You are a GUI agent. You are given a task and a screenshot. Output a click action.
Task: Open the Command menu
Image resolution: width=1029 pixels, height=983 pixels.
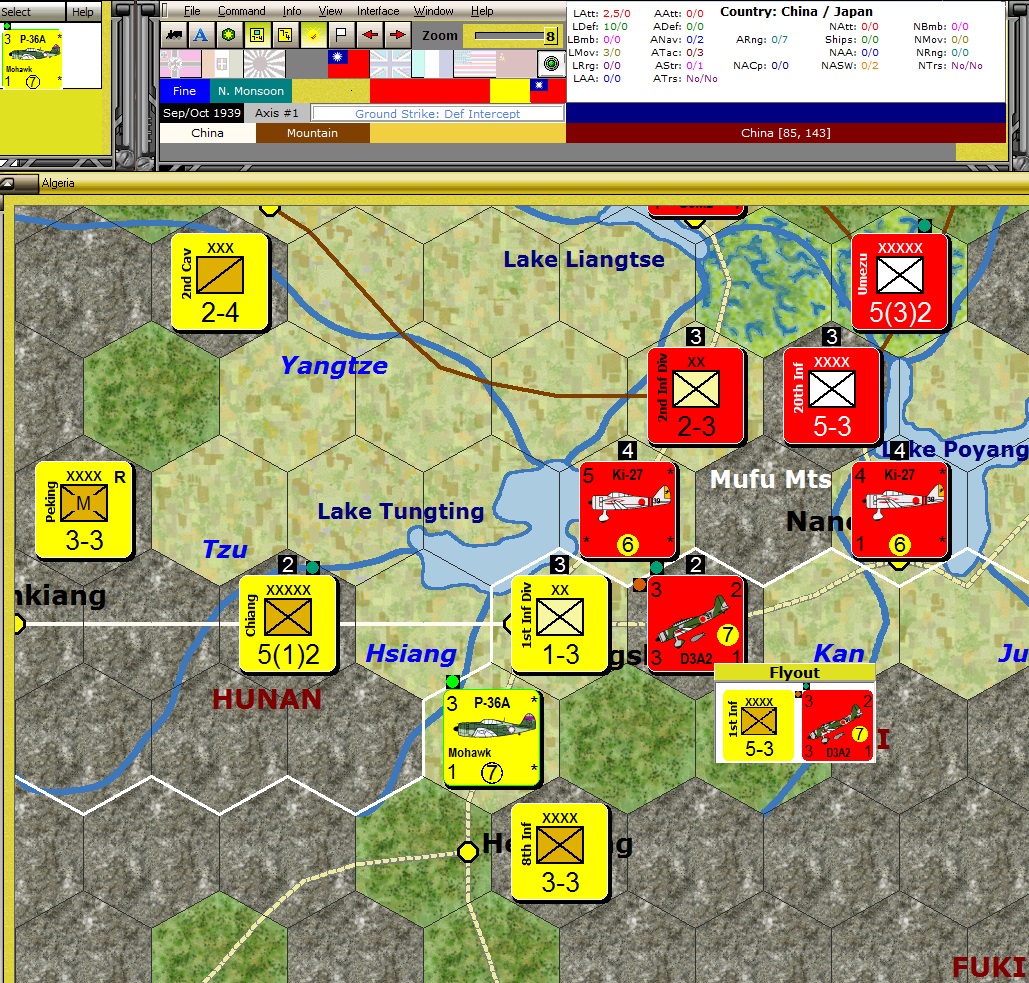(x=242, y=11)
